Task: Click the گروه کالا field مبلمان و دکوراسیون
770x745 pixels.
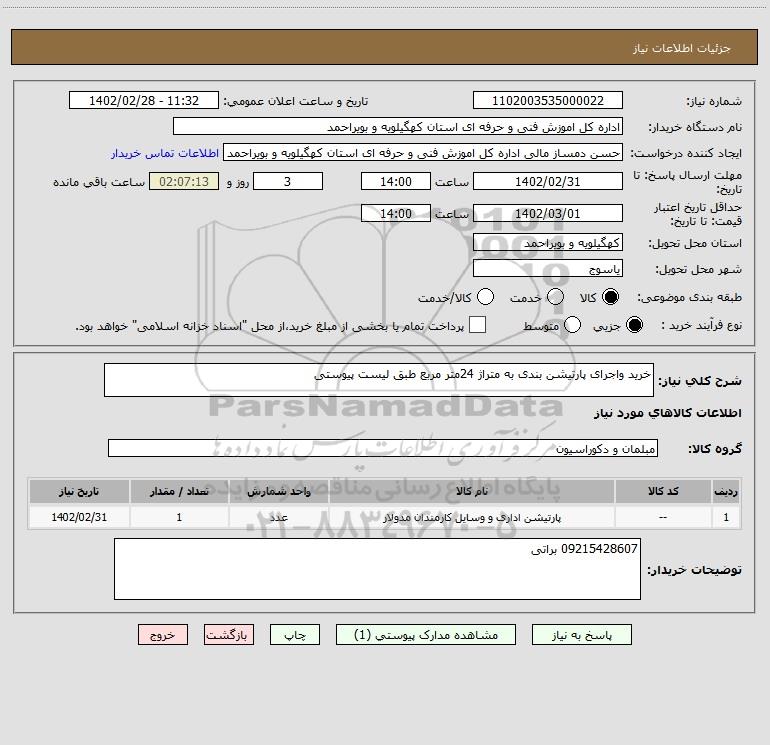Action: pyautogui.click(x=383, y=448)
